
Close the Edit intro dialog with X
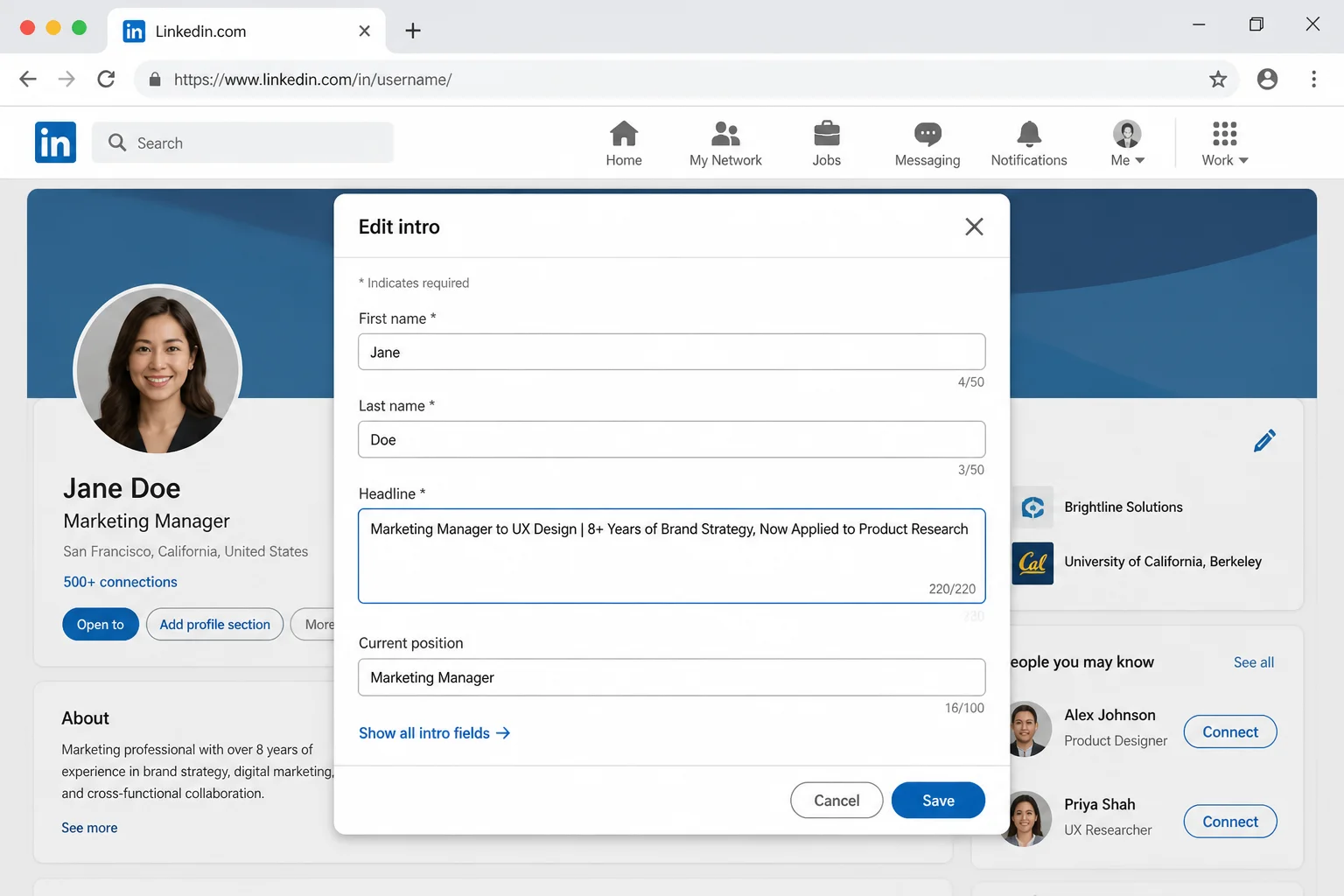[x=974, y=227]
